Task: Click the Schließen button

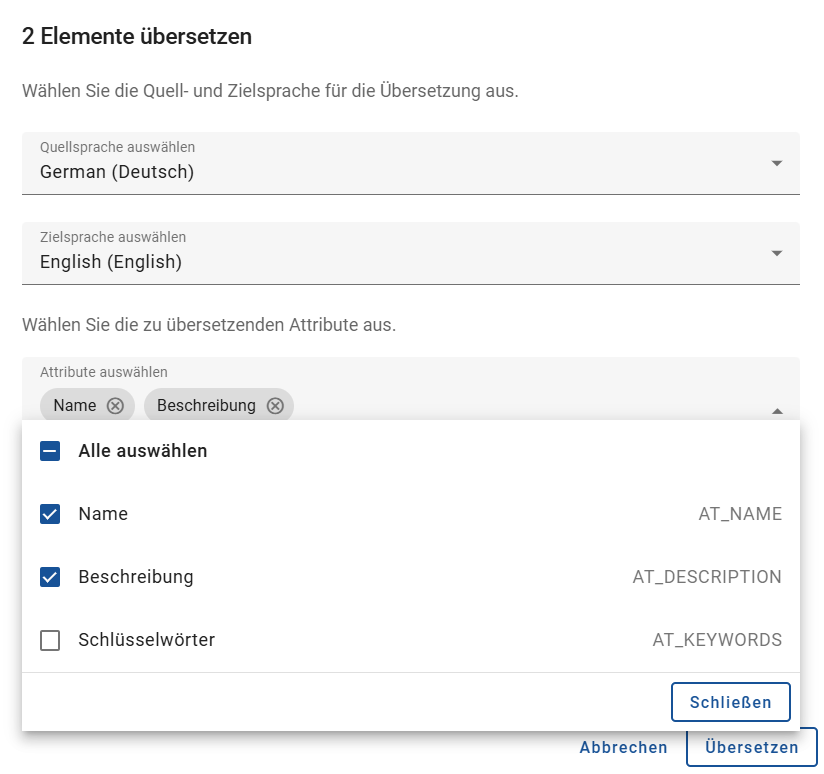Action: pos(730,702)
